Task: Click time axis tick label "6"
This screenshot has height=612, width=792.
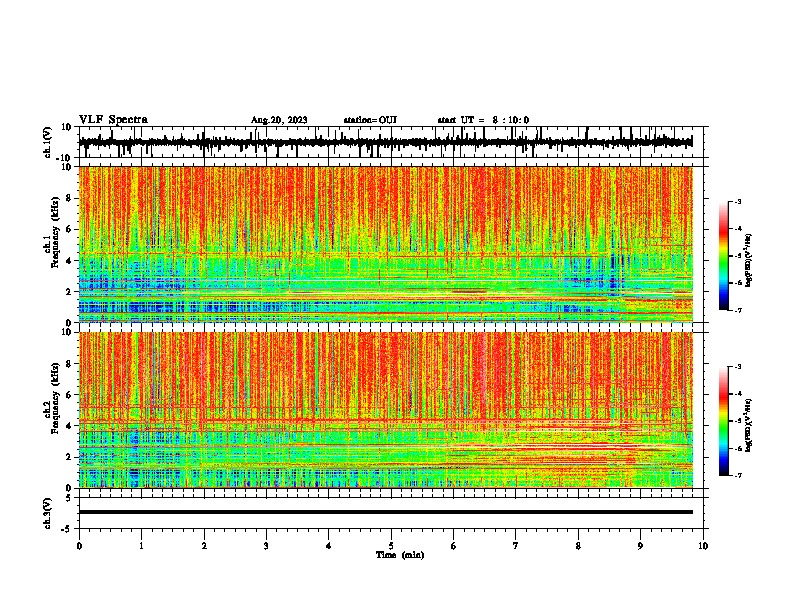Action: pos(454,546)
